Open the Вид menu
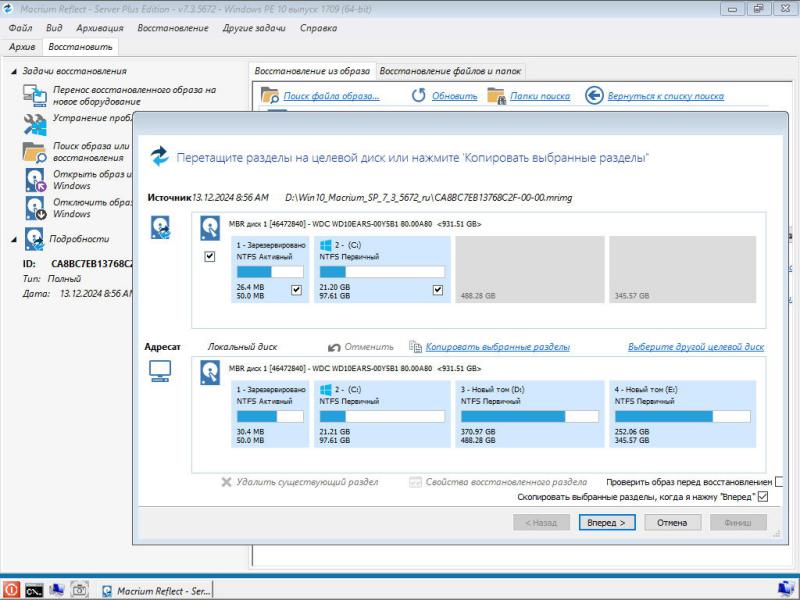The height and width of the screenshot is (600, 800). [54, 28]
